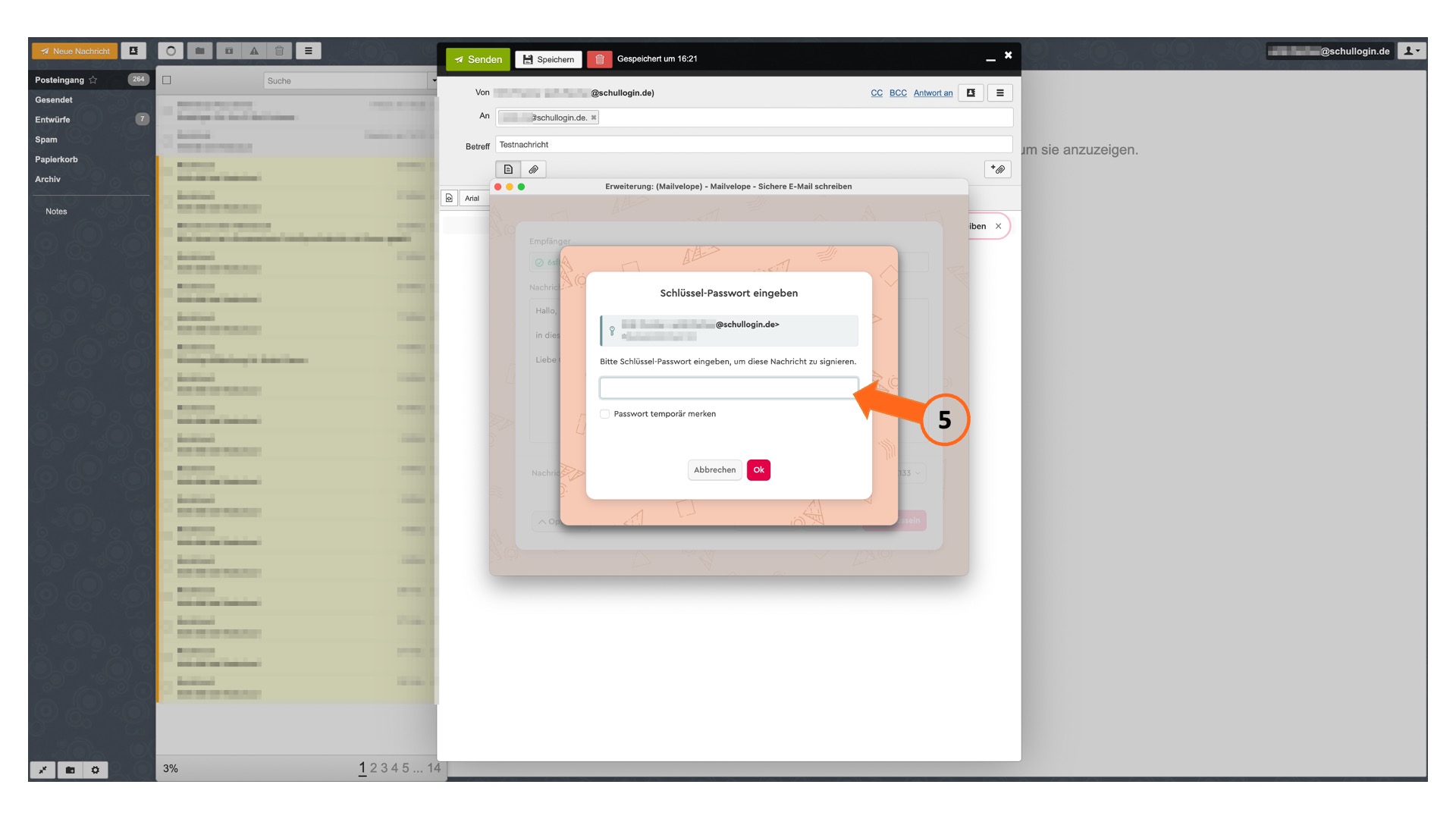Screen dimensions: 1456x819
Task: Click the trash icon in the mail toolbar
Action: tap(279, 51)
